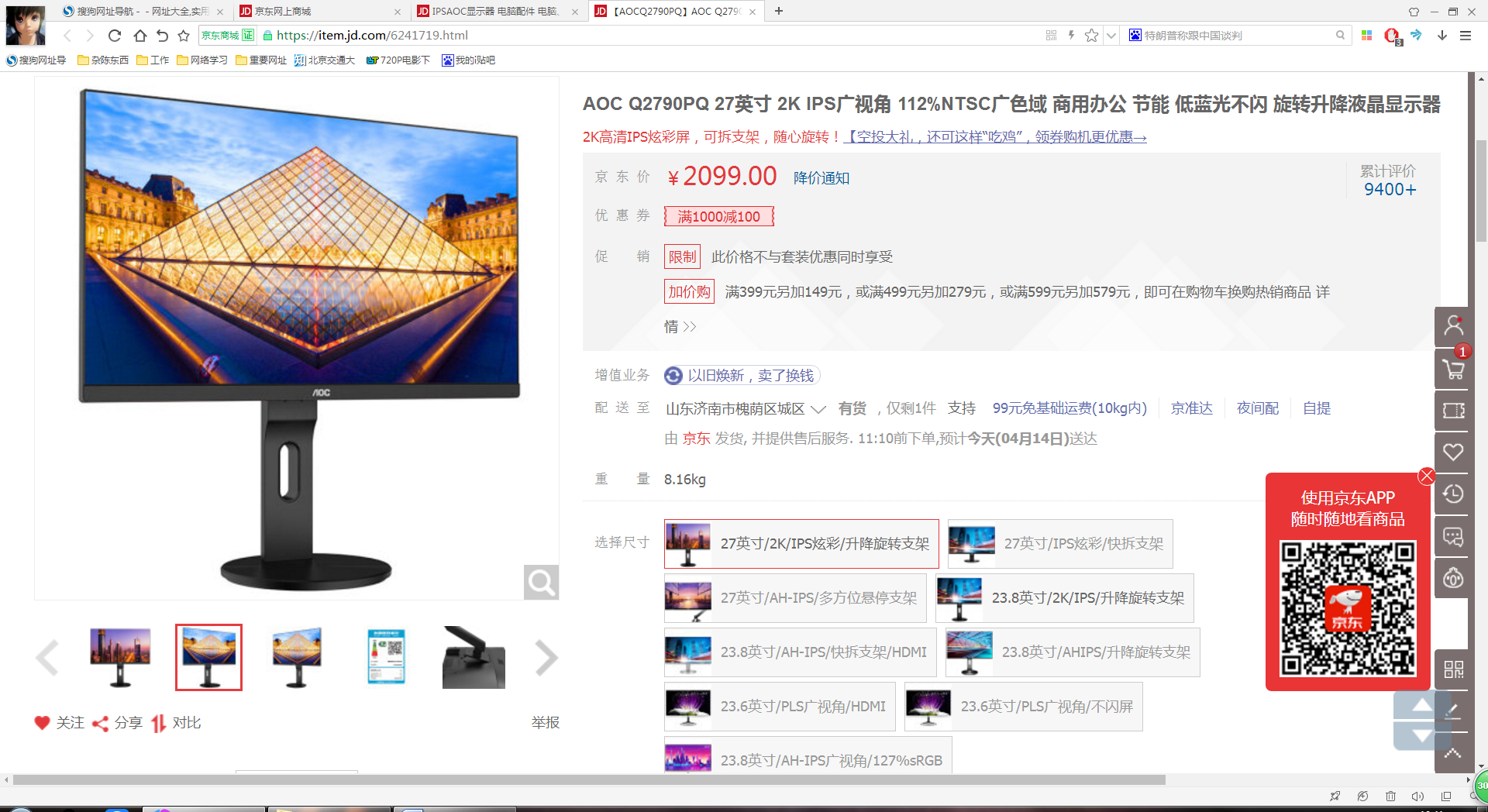Viewport: 1488px width, 812px height.
Task: Follow this product with heart 关注
Action: [60, 722]
